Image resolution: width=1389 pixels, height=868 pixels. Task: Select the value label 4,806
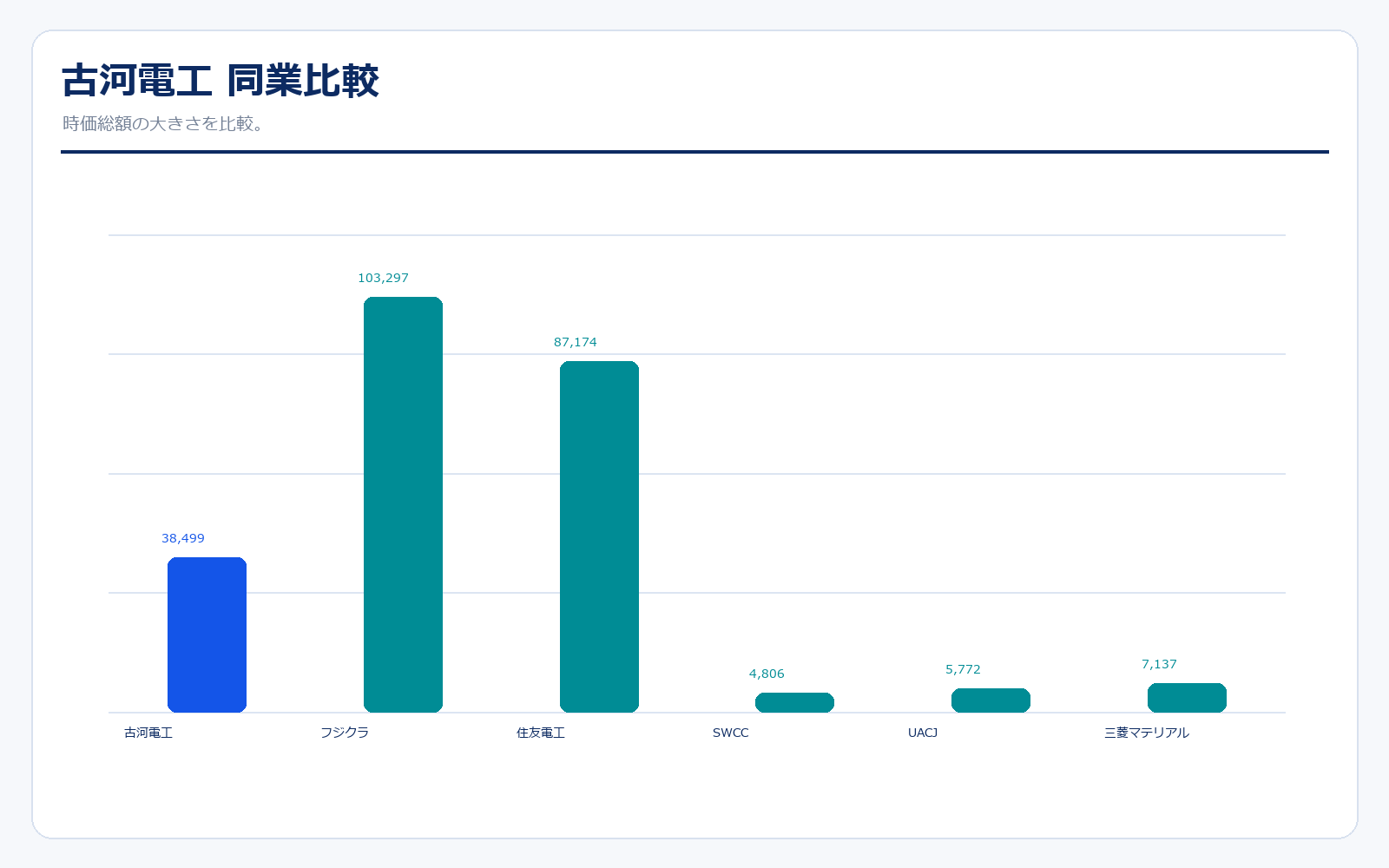[x=767, y=674]
